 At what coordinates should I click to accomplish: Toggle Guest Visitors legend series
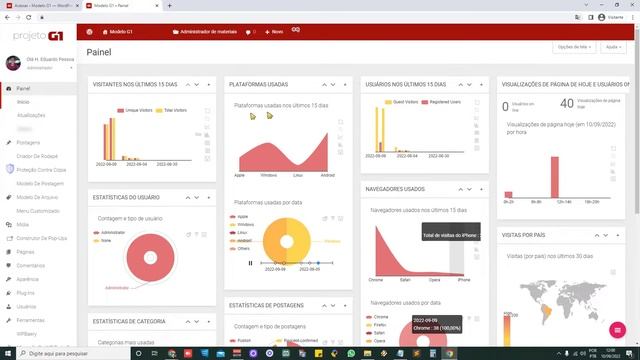pos(402,102)
